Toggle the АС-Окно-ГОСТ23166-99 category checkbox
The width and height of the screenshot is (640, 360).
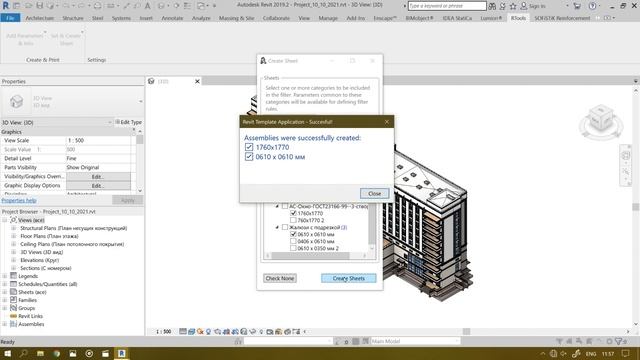click(285, 206)
